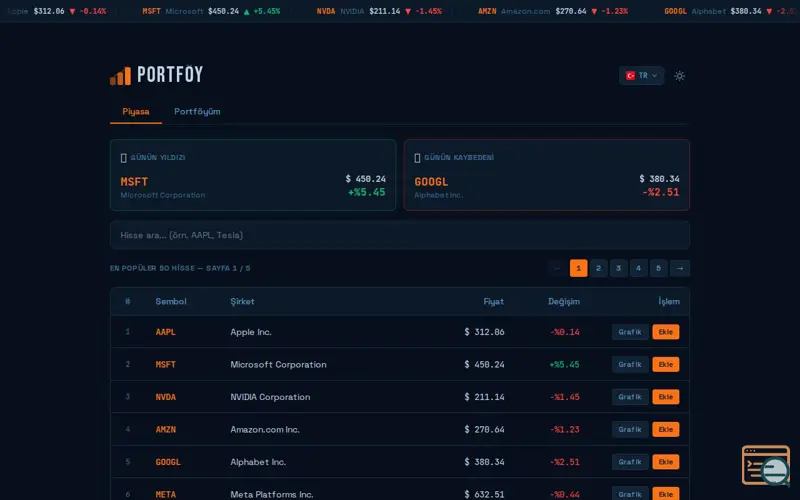The height and width of the screenshot is (500, 800).
Task: Go to pagination page 2
Action: 598,268
